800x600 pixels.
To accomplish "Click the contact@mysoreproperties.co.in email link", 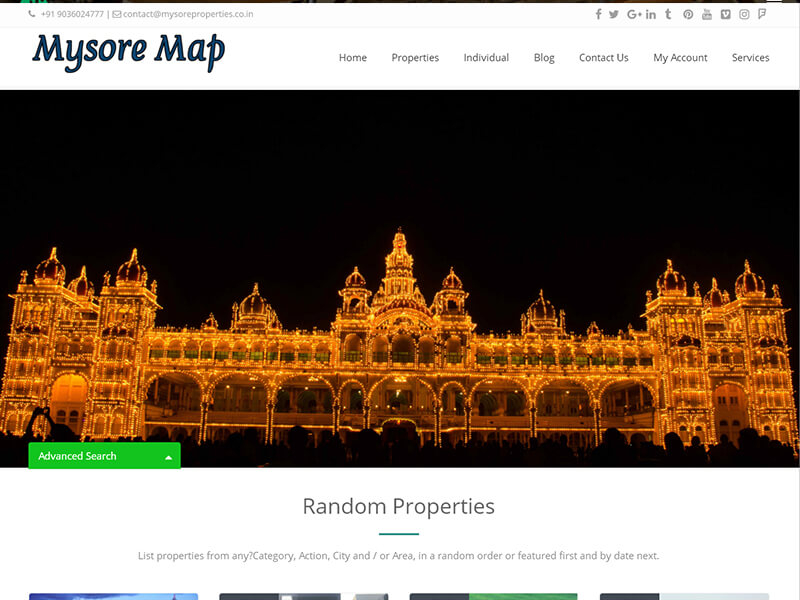I will (x=188, y=14).
